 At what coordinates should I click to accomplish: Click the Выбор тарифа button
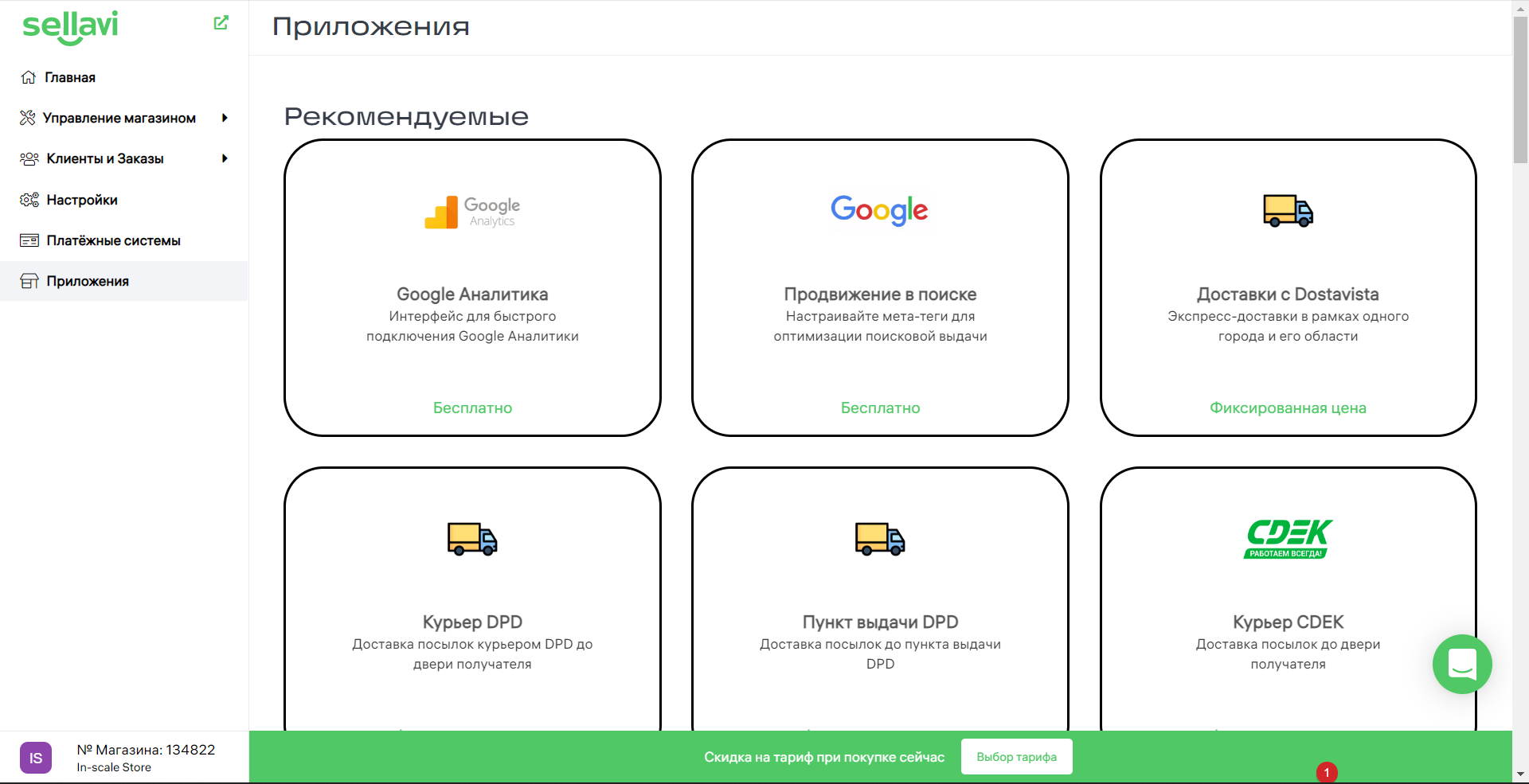1017,757
